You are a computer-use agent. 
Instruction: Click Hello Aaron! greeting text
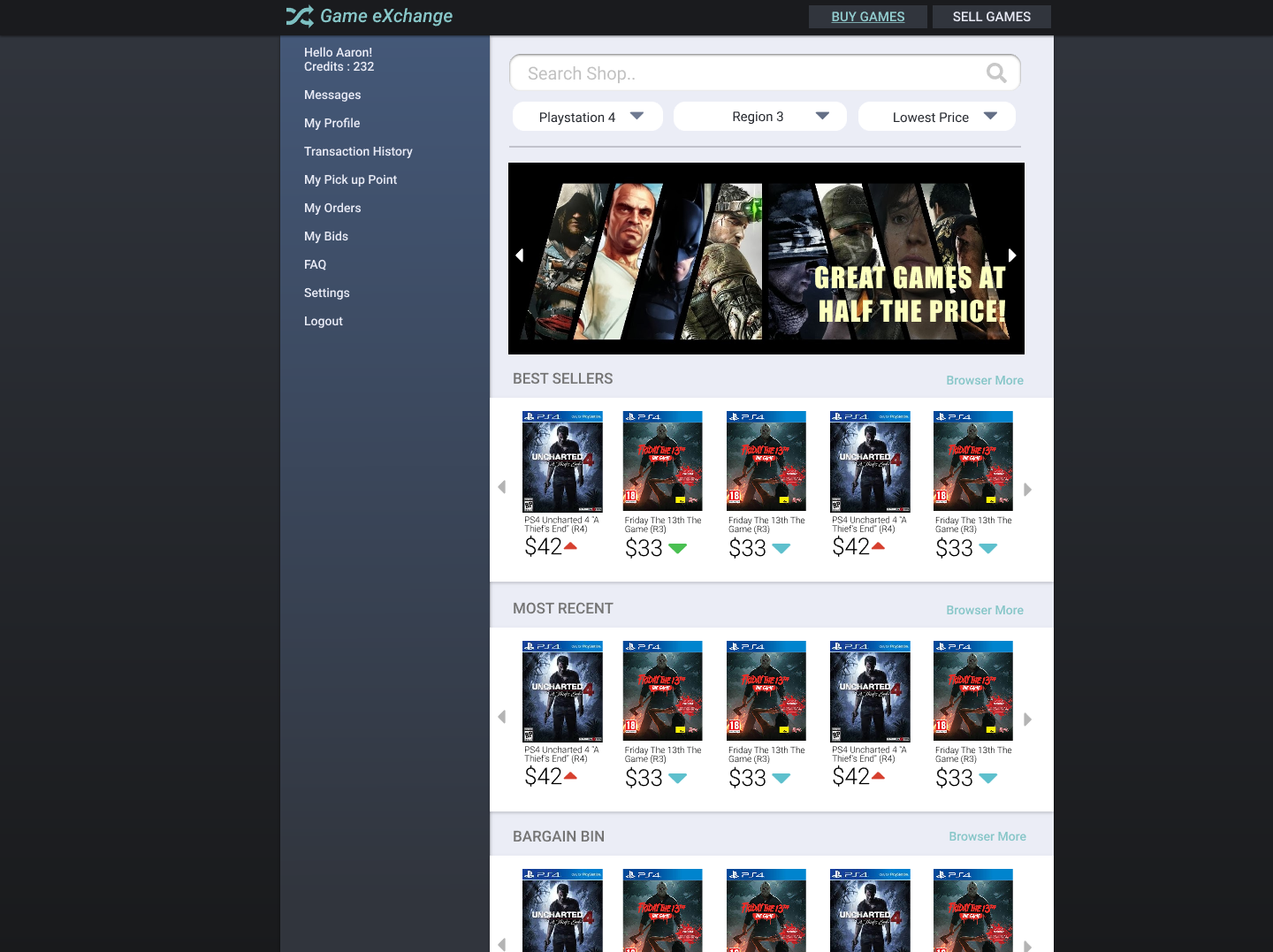point(338,52)
